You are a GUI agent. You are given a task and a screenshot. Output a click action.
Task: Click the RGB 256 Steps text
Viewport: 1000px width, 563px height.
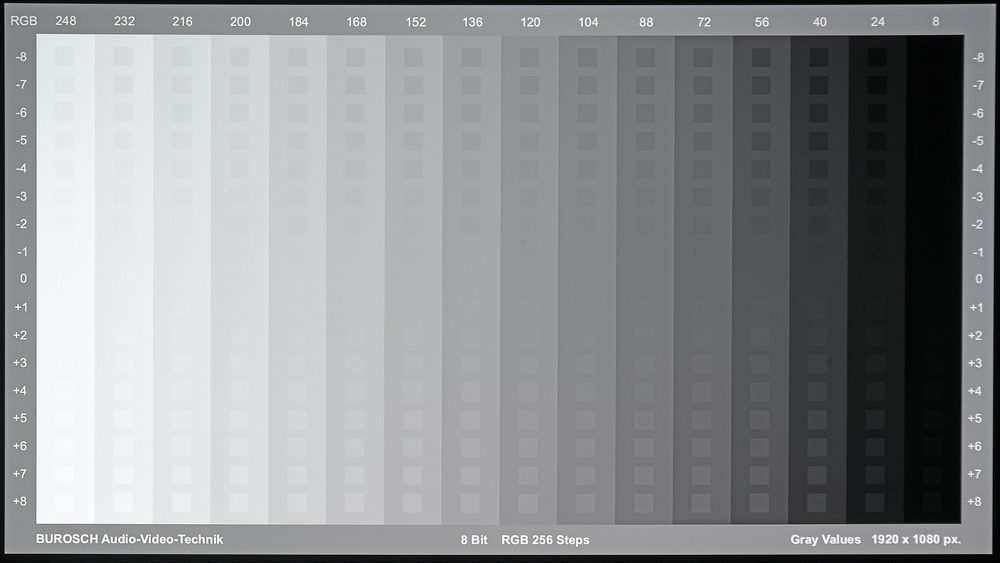(x=545, y=540)
